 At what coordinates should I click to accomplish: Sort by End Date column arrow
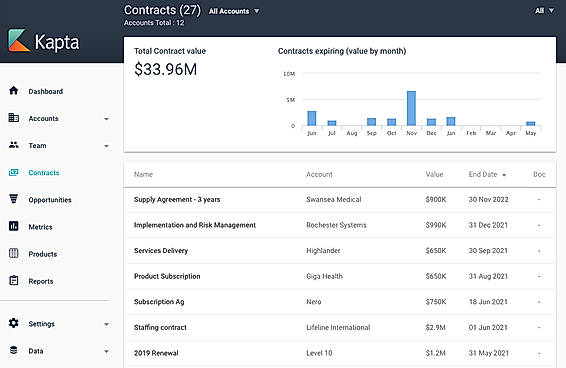[x=504, y=175]
